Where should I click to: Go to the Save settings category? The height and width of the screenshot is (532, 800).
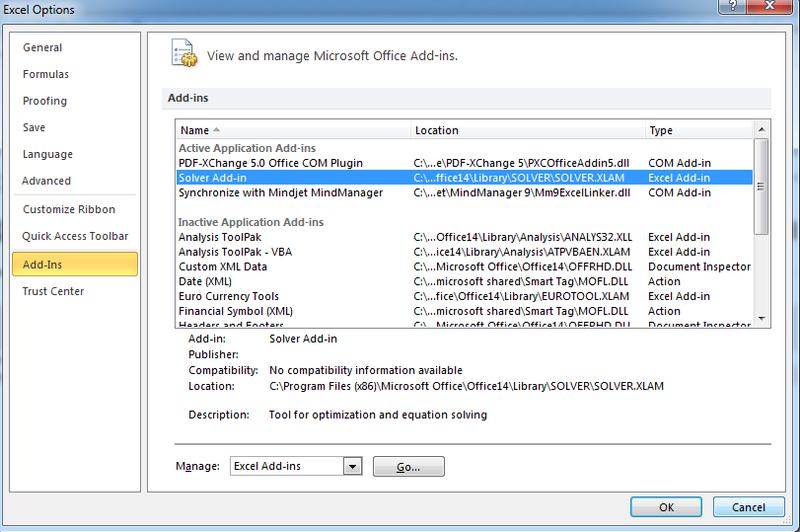point(34,128)
